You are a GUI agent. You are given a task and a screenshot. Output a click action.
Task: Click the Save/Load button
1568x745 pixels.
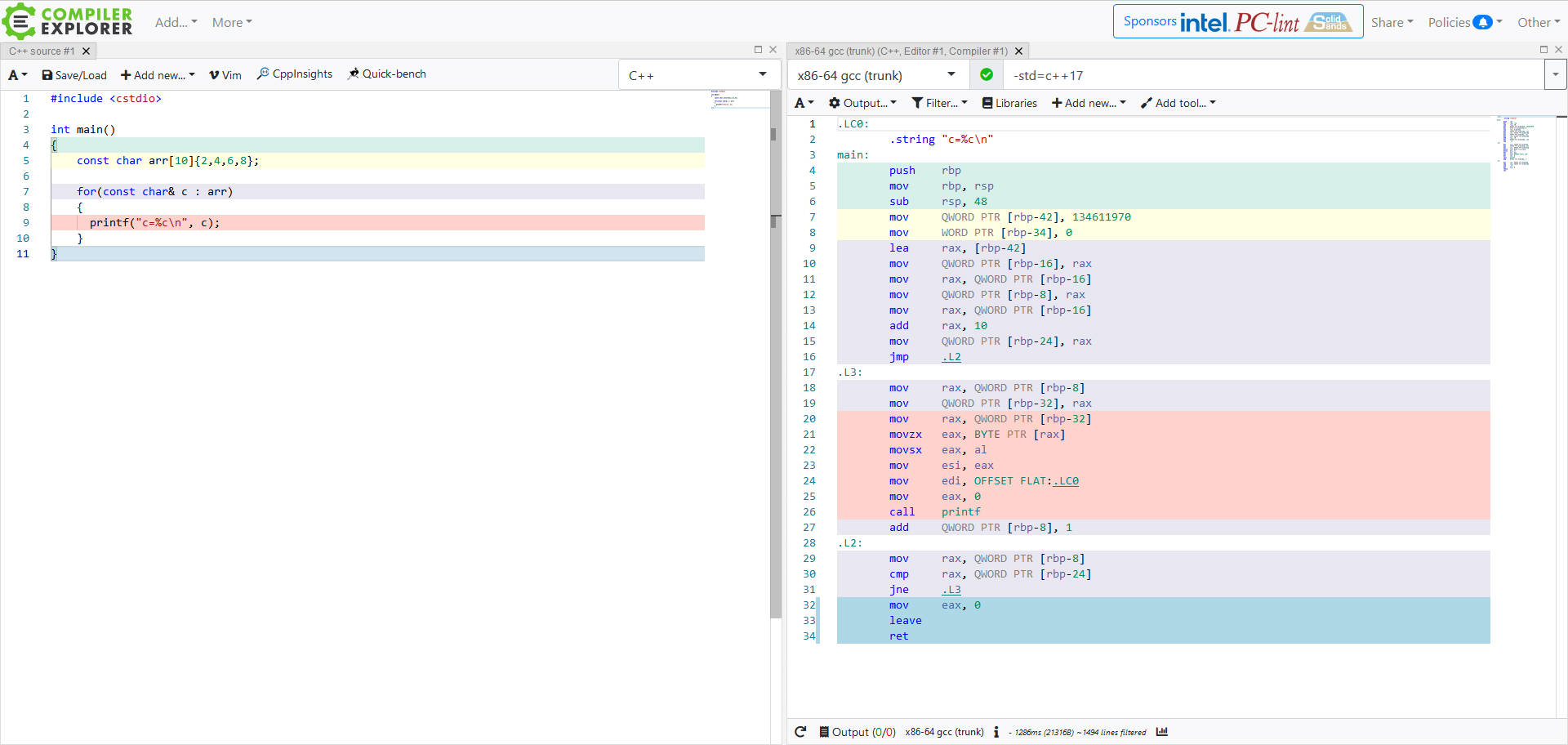74,74
